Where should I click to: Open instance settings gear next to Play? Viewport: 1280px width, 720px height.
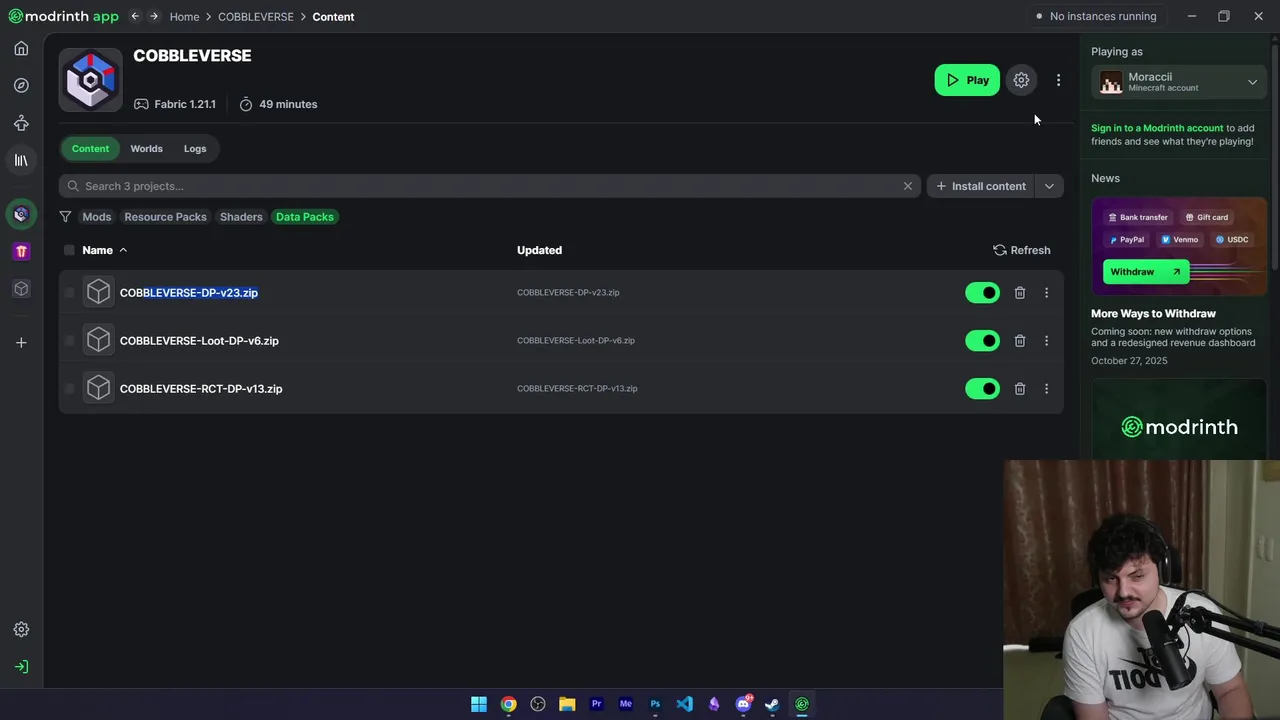click(1021, 80)
